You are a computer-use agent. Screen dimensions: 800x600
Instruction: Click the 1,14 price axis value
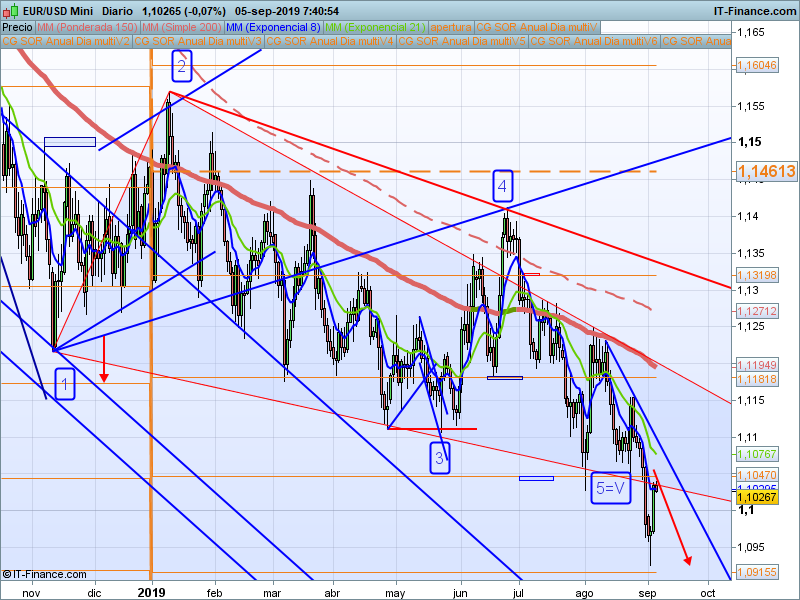coord(748,216)
